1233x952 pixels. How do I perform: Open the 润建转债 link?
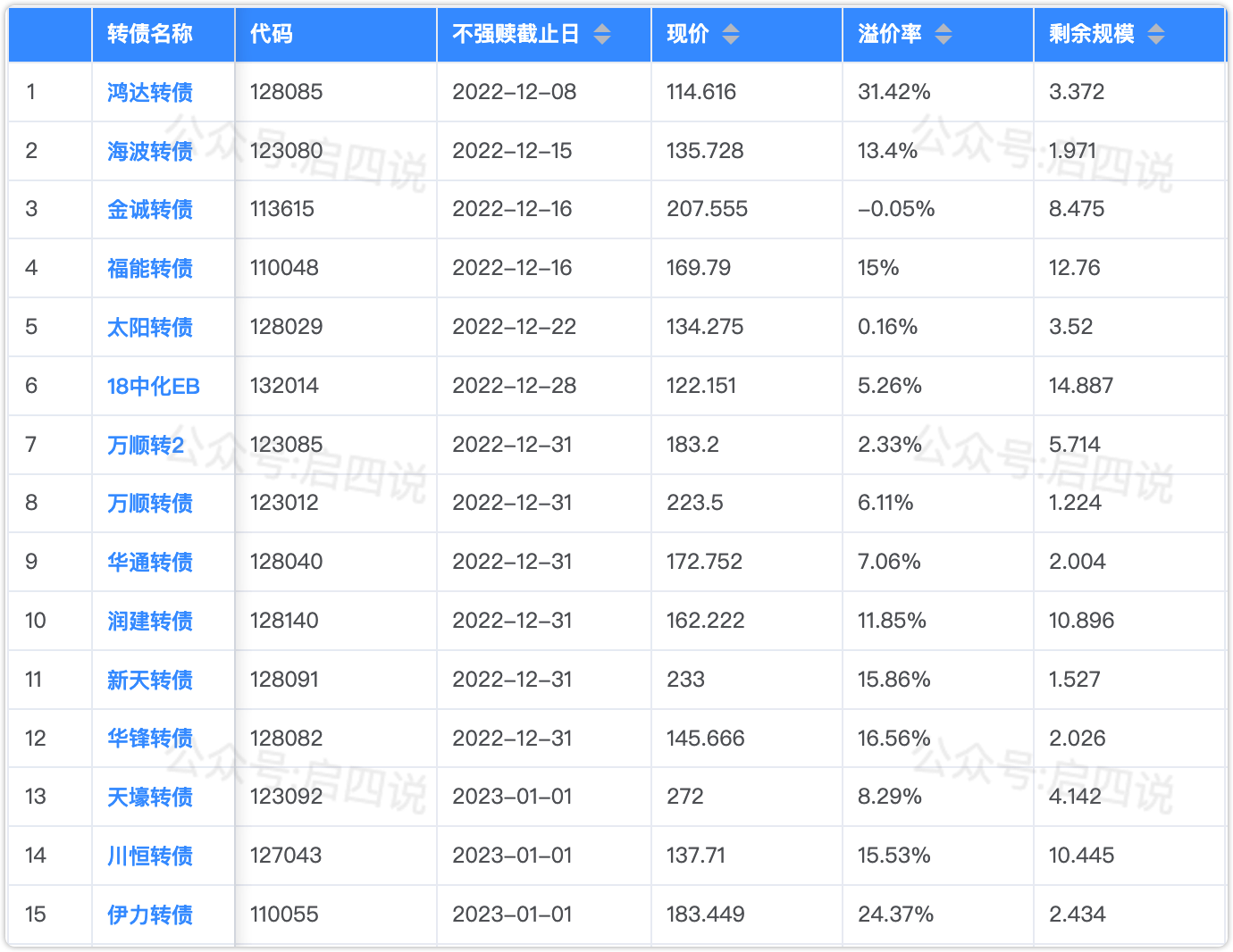click(x=150, y=621)
